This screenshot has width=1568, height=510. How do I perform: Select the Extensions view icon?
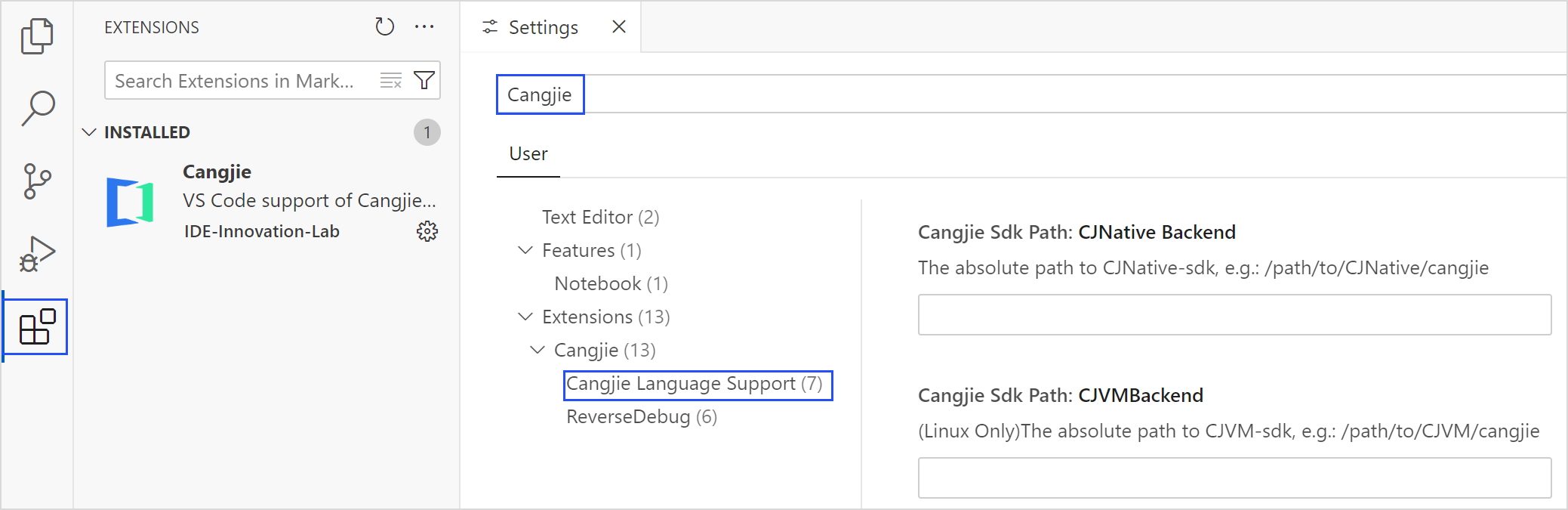(36, 327)
